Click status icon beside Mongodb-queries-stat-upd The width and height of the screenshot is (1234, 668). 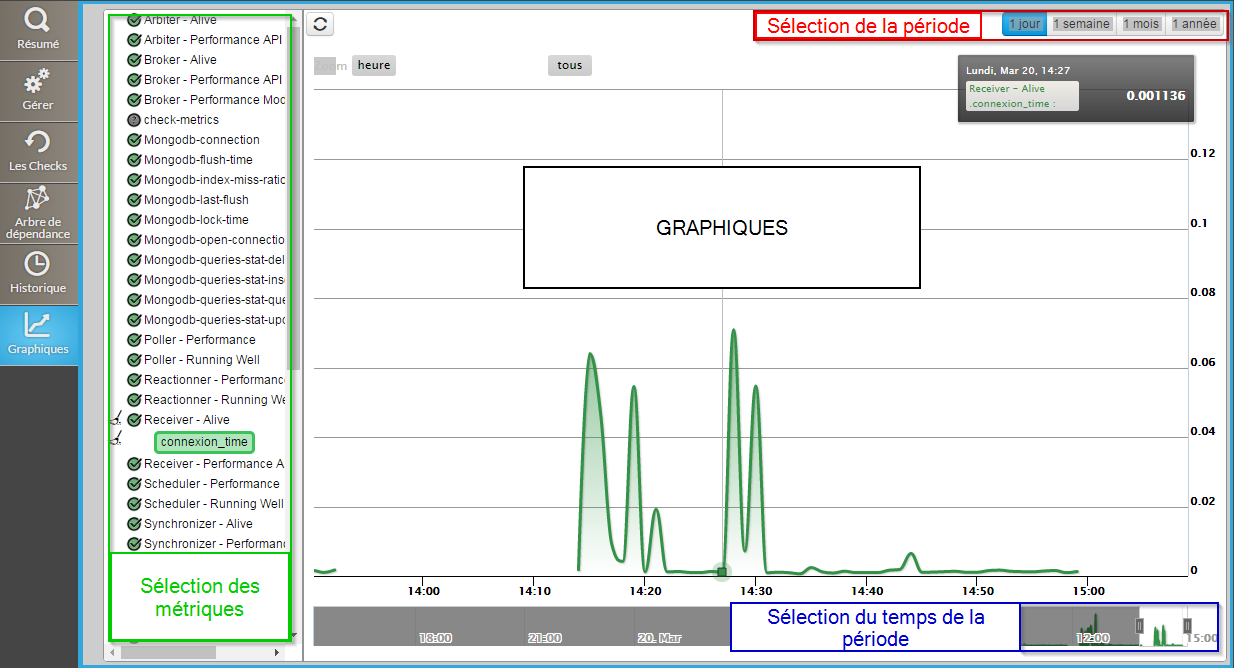134,320
